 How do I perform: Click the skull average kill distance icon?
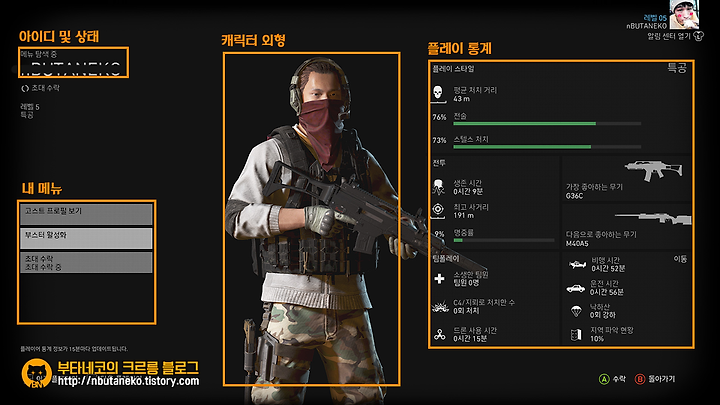[438, 93]
